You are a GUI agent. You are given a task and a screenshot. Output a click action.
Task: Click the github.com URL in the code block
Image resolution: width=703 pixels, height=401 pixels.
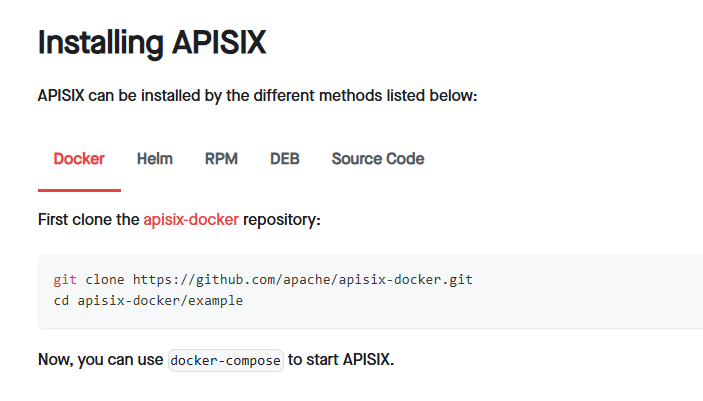click(x=303, y=280)
